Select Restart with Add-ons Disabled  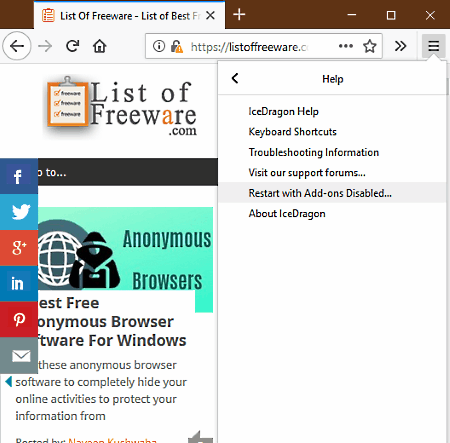pyautogui.click(x=332, y=193)
